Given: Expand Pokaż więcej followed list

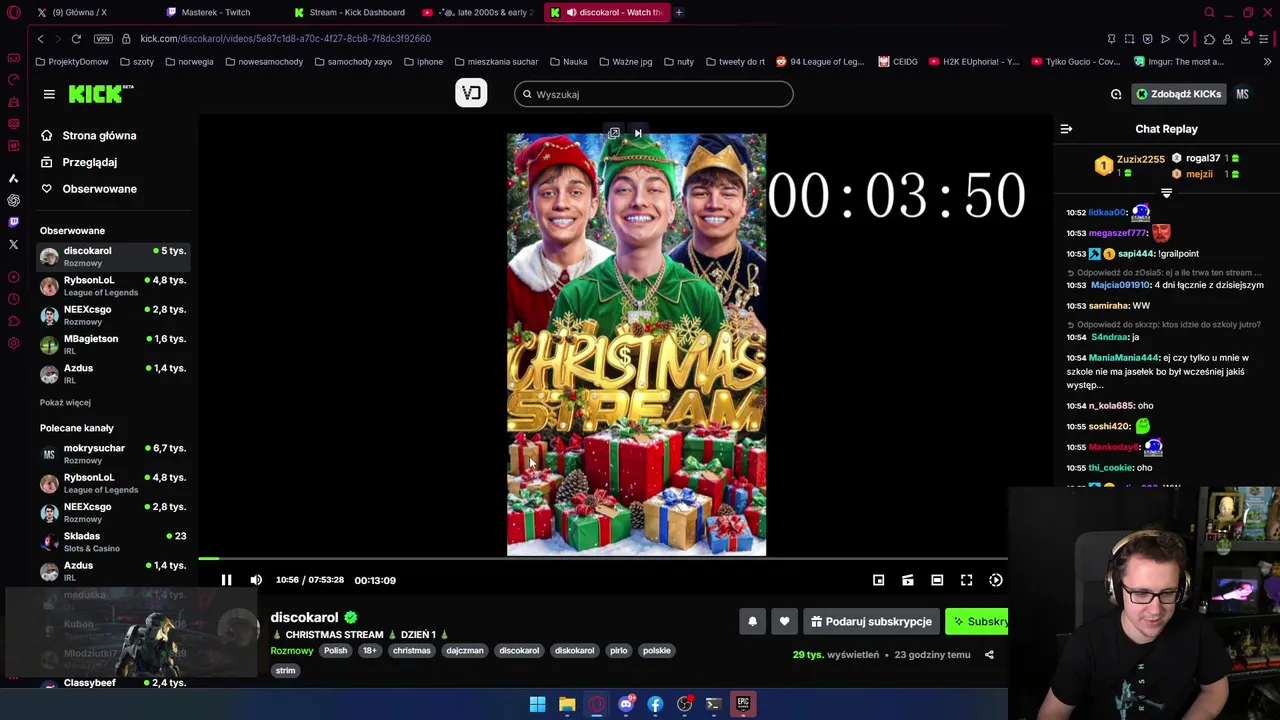Looking at the screenshot, I should (x=65, y=402).
